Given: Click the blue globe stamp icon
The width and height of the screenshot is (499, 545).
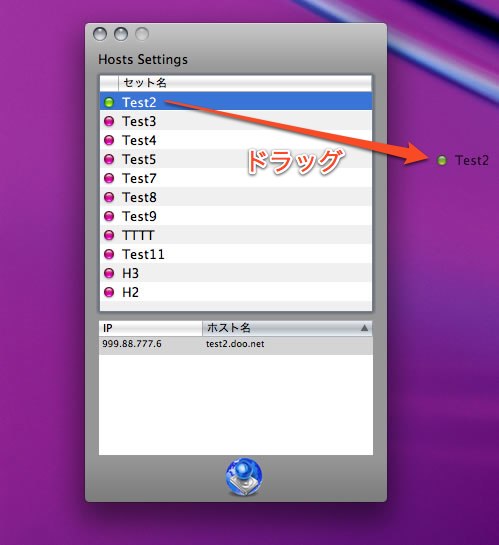Looking at the screenshot, I should (x=244, y=477).
